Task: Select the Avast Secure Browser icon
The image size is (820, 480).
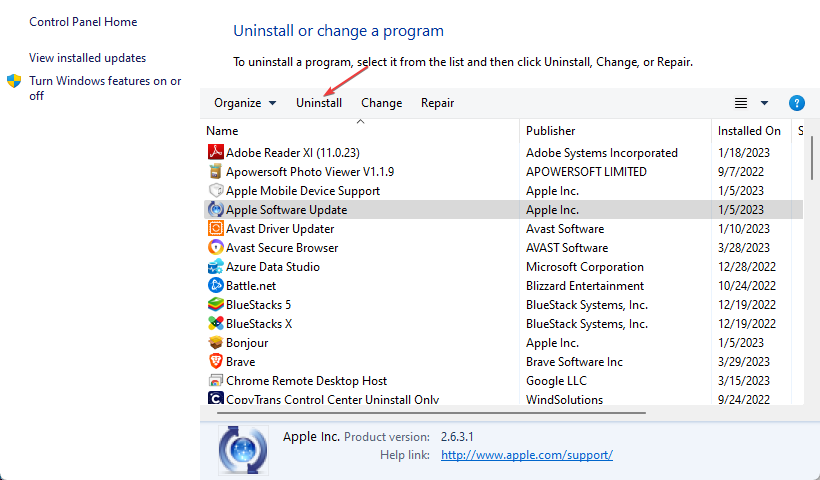Action: pos(215,248)
